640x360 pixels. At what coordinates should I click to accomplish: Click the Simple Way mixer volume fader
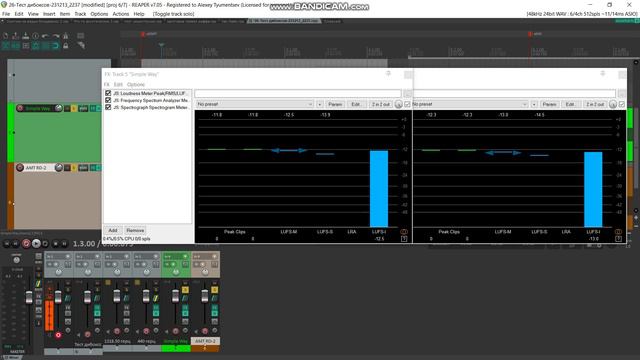(x=176, y=296)
